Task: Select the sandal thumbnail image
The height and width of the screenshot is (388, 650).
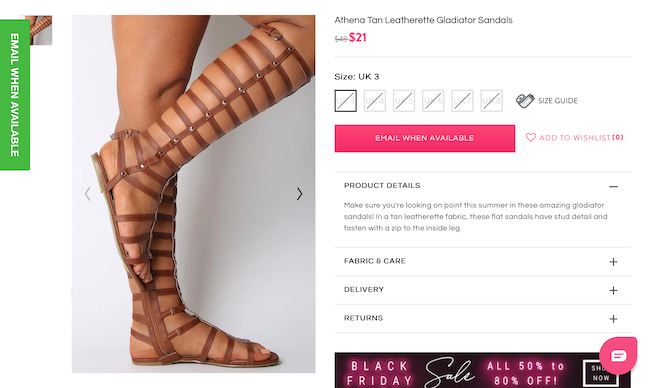Action: 39,30
